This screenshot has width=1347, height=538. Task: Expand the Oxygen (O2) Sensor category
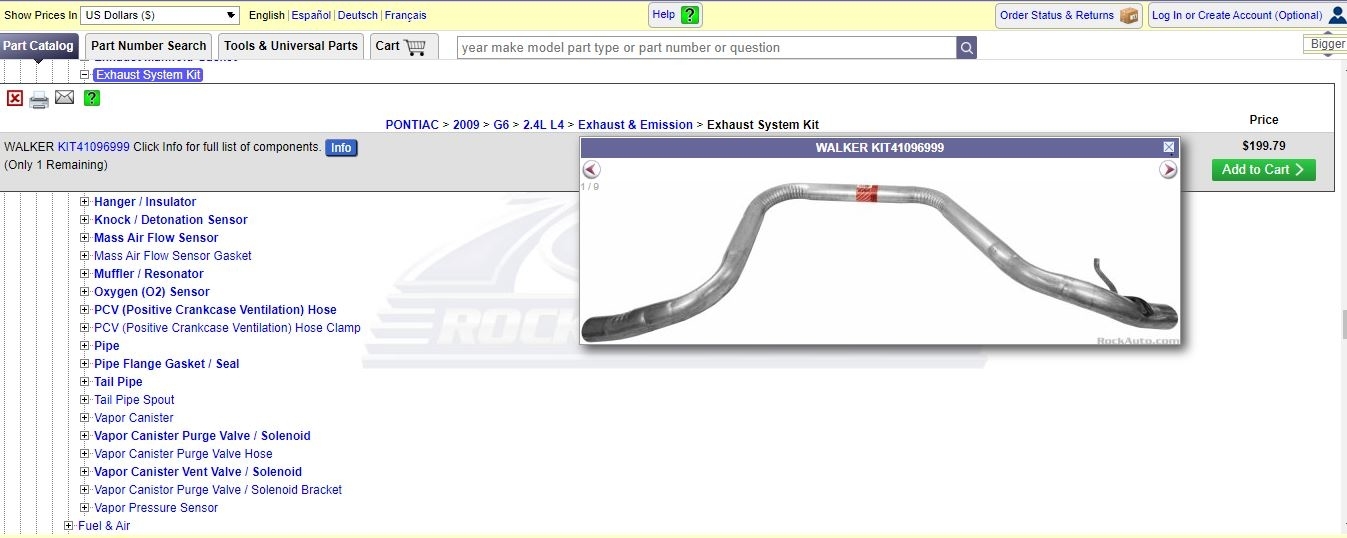pyautogui.click(x=85, y=292)
